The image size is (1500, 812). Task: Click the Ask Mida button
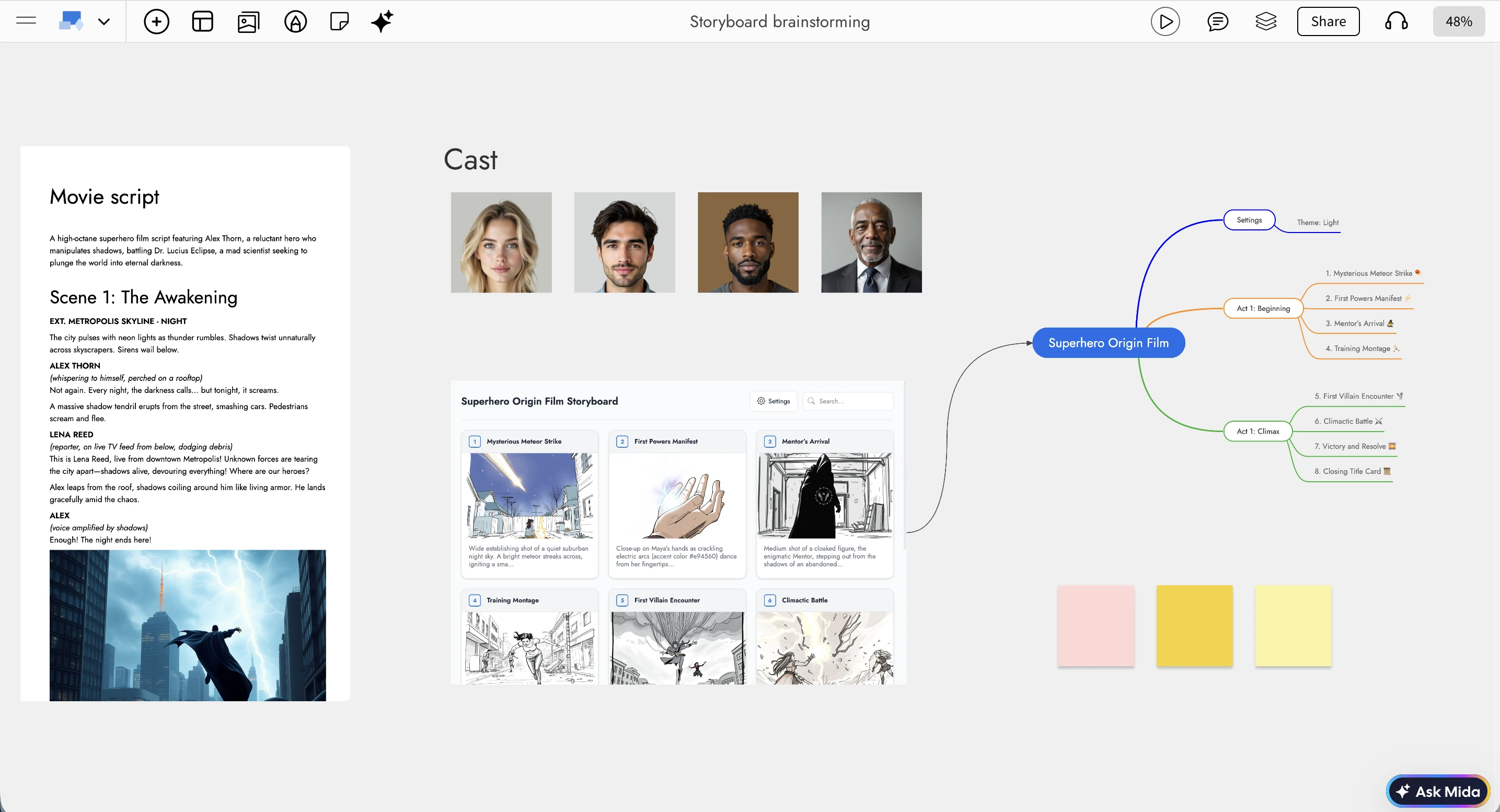[x=1438, y=791]
